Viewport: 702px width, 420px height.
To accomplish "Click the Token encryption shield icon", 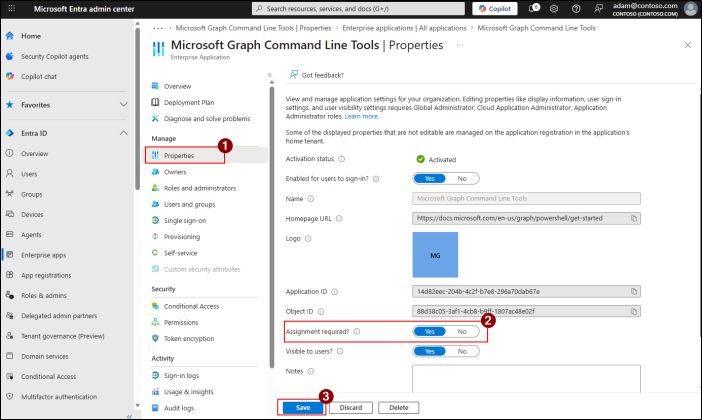I will [155, 338].
